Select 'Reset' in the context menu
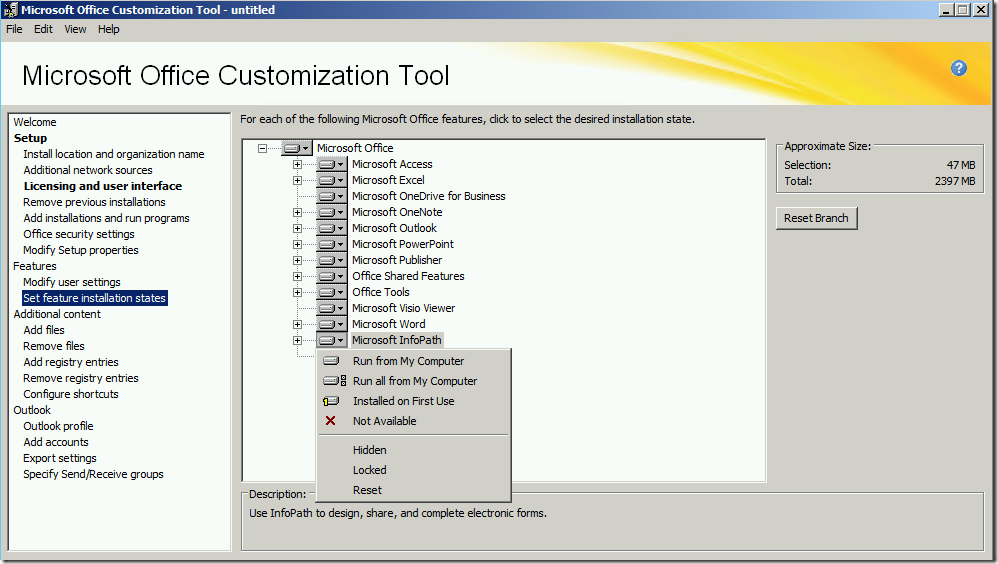The height and width of the screenshot is (564, 998). 414,490
